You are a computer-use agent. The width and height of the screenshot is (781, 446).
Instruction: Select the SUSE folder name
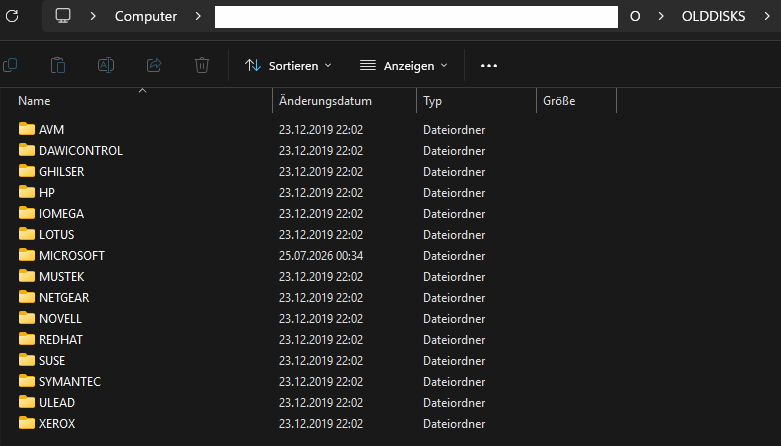(x=52, y=360)
